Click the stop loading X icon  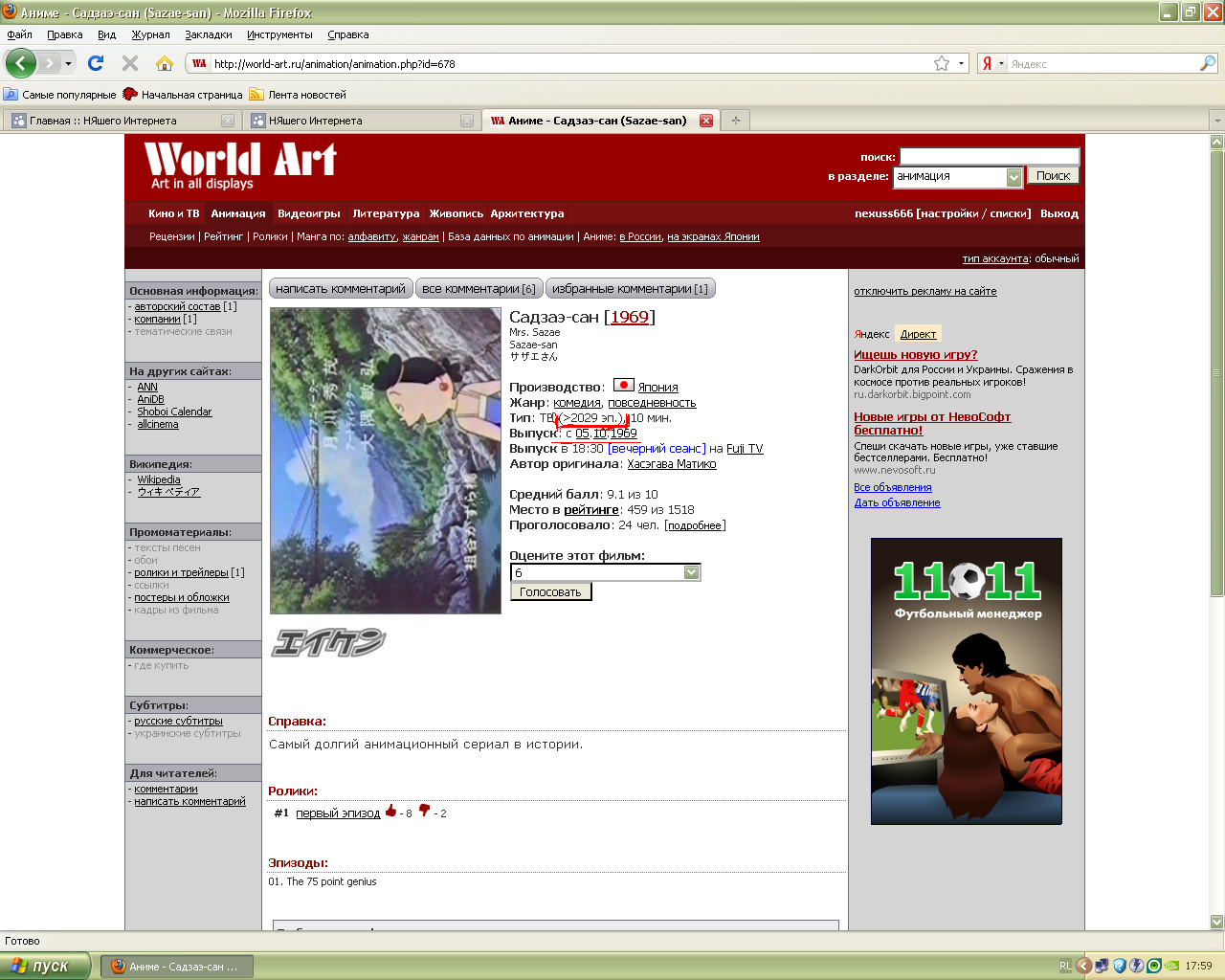130,63
